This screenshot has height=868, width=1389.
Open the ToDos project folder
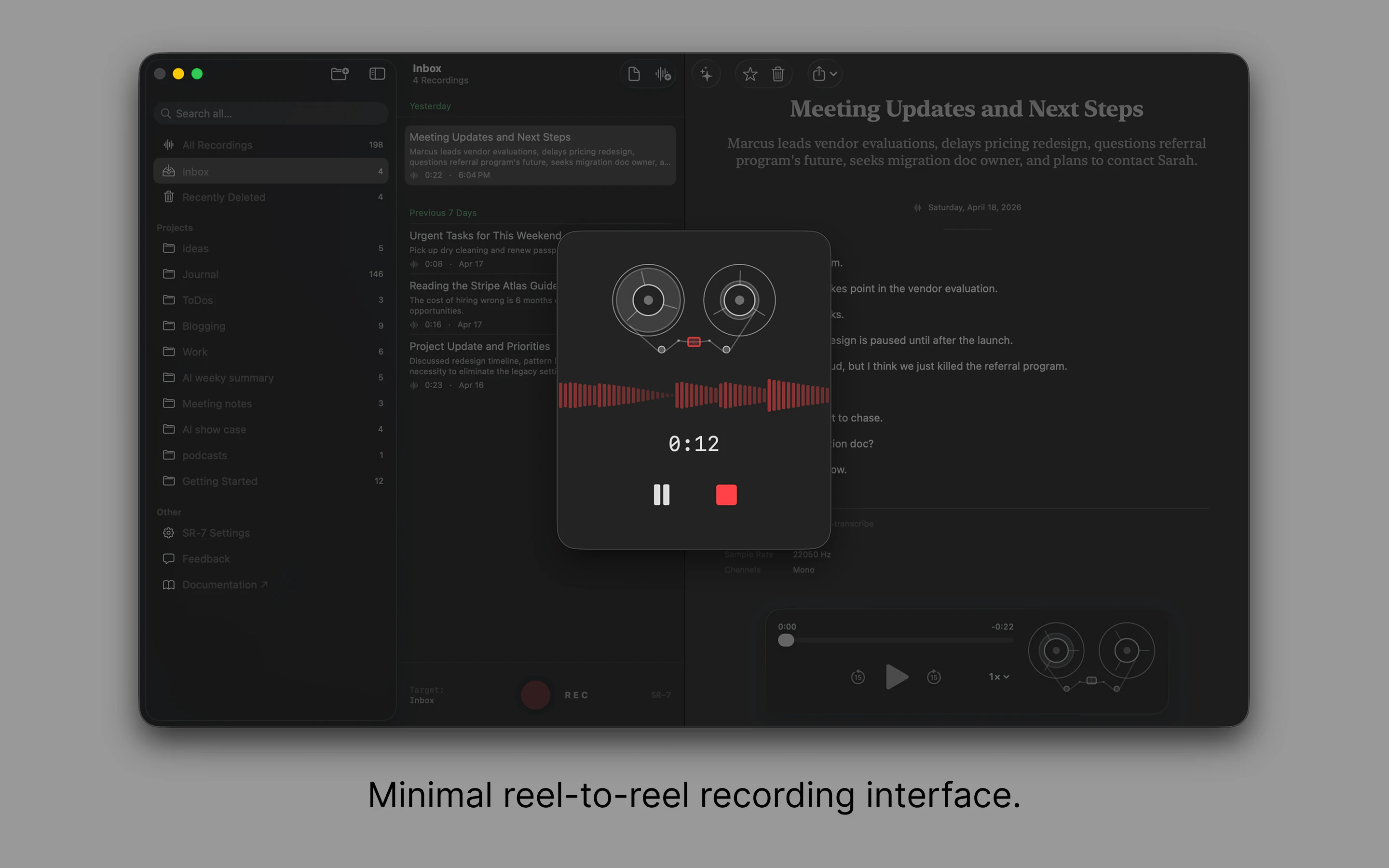coord(271,299)
